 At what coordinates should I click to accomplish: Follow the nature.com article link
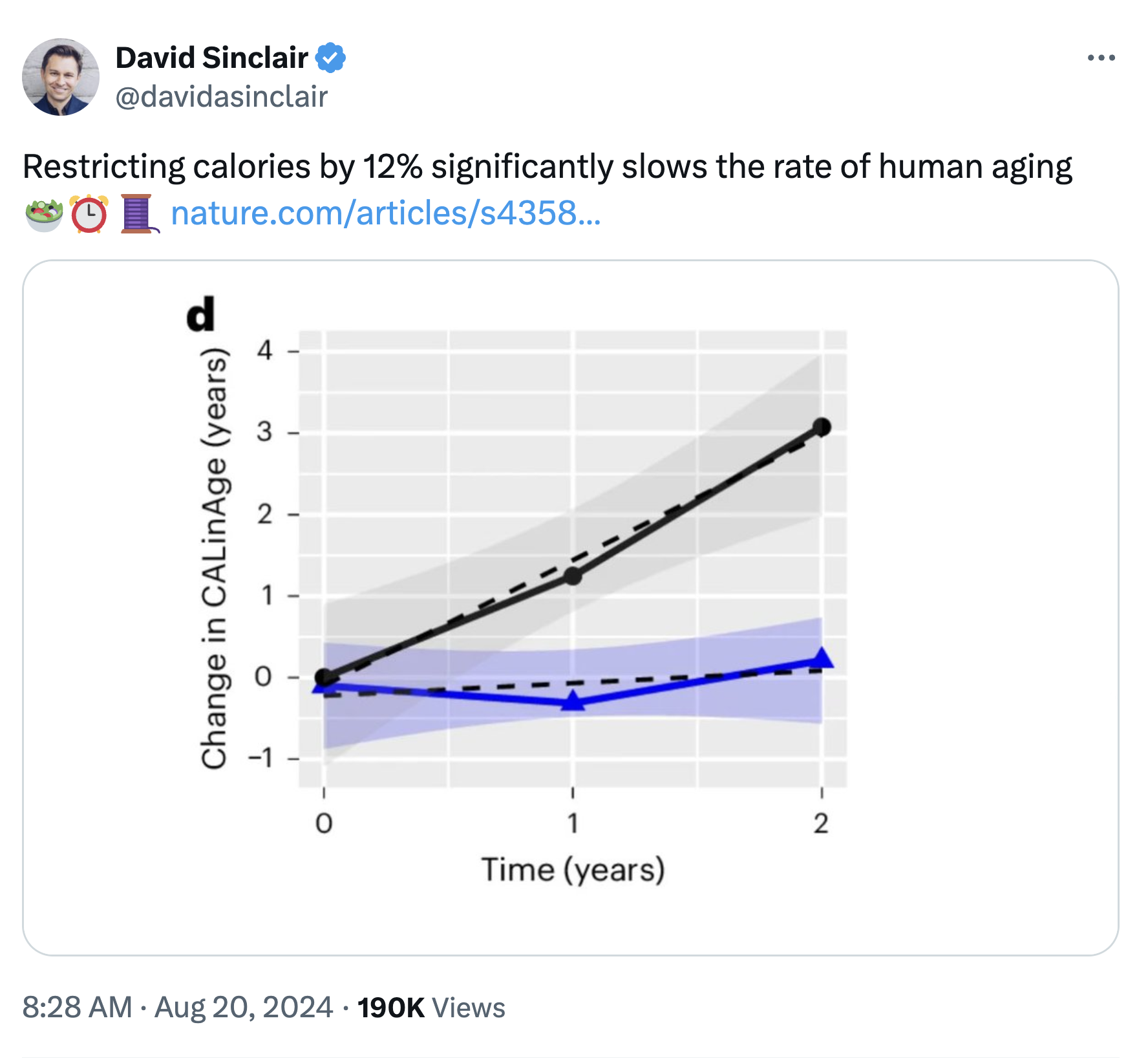[x=386, y=213]
